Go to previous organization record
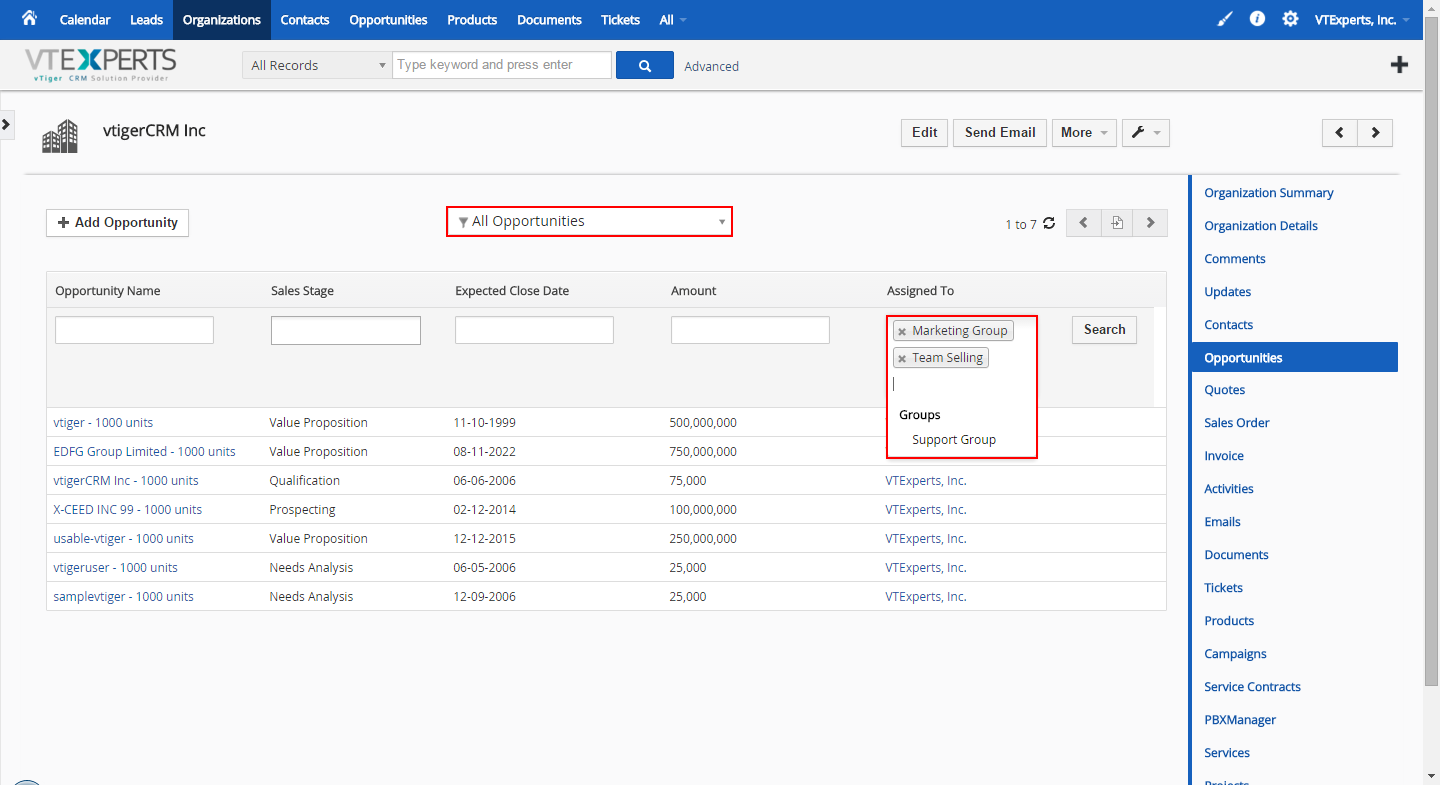 [1340, 133]
